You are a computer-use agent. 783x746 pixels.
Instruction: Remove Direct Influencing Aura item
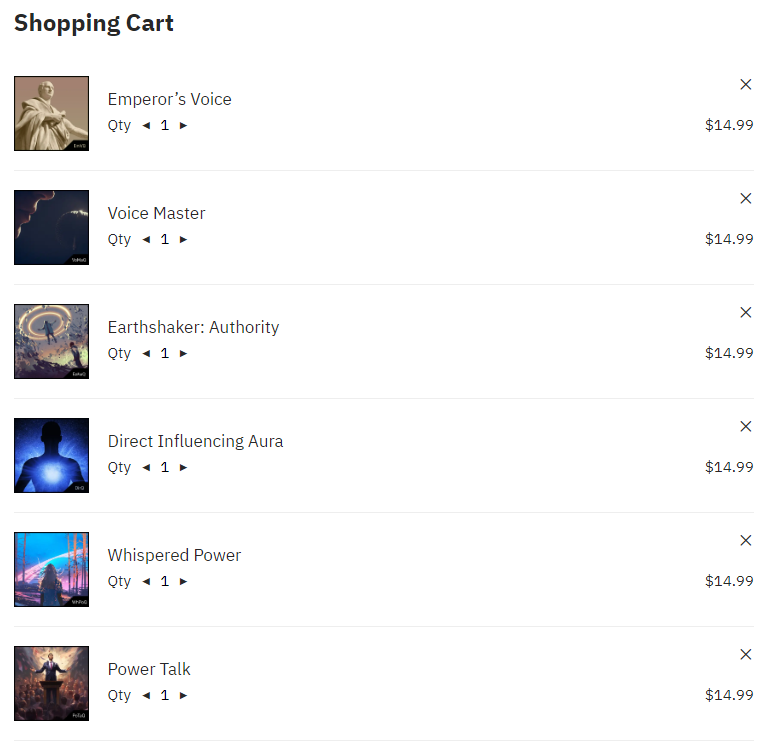coord(746,426)
